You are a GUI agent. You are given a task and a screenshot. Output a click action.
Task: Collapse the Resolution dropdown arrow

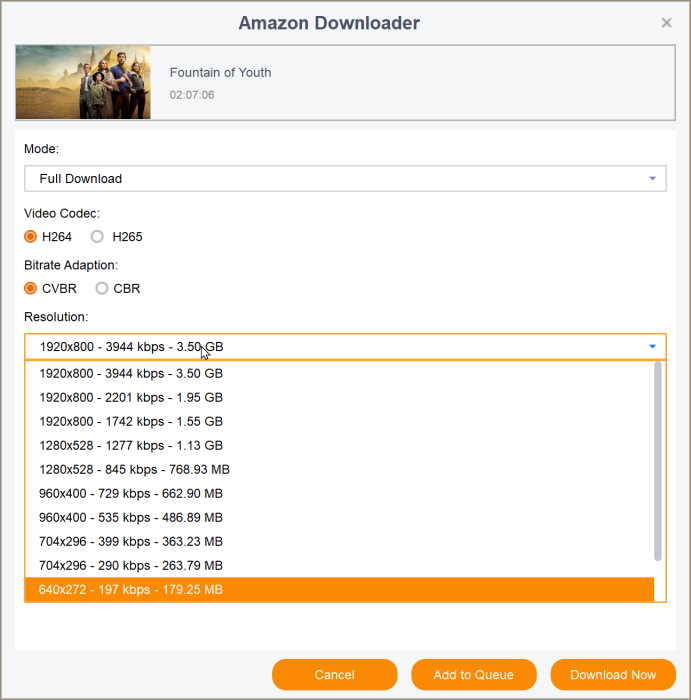pyautogui.click(x=652, y=347)
